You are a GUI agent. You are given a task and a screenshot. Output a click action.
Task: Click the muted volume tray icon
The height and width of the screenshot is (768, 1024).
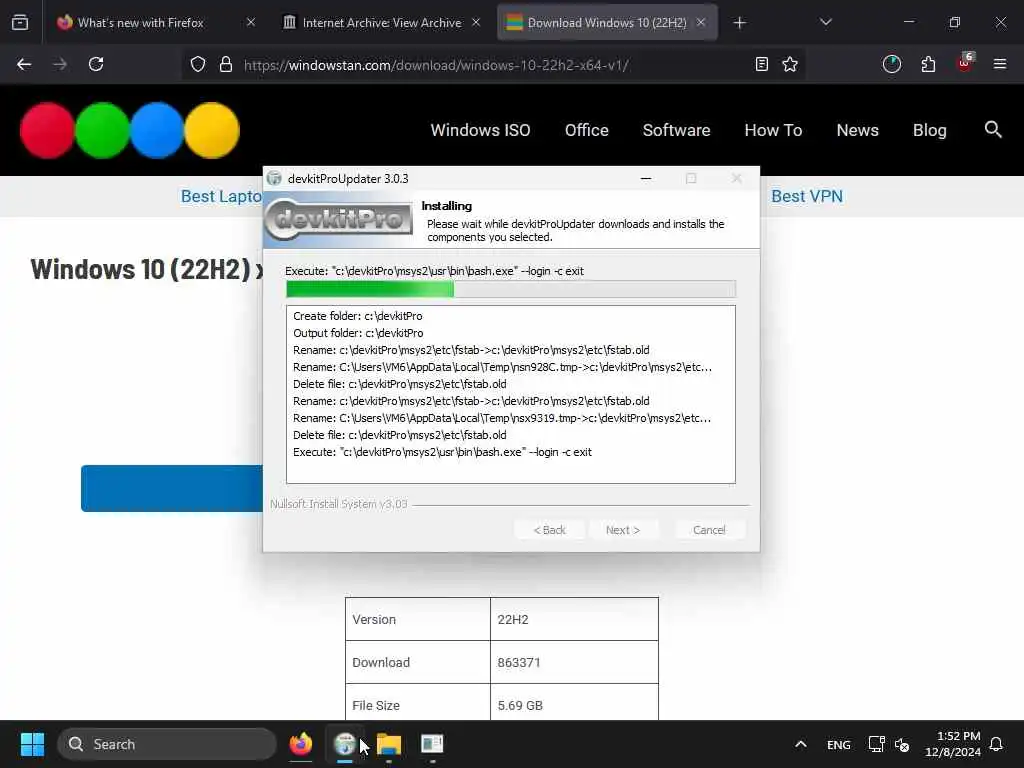tap(902, 744)
